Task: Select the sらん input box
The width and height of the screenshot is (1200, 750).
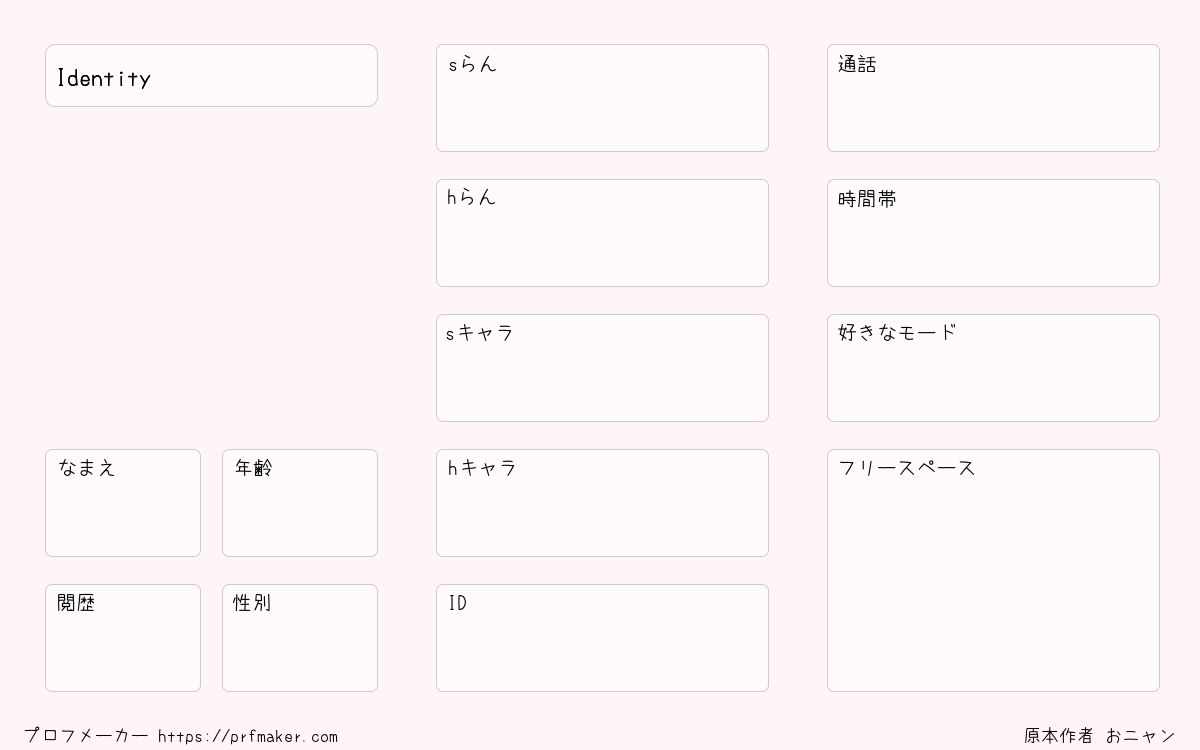Action: click(x=602, y=98)
